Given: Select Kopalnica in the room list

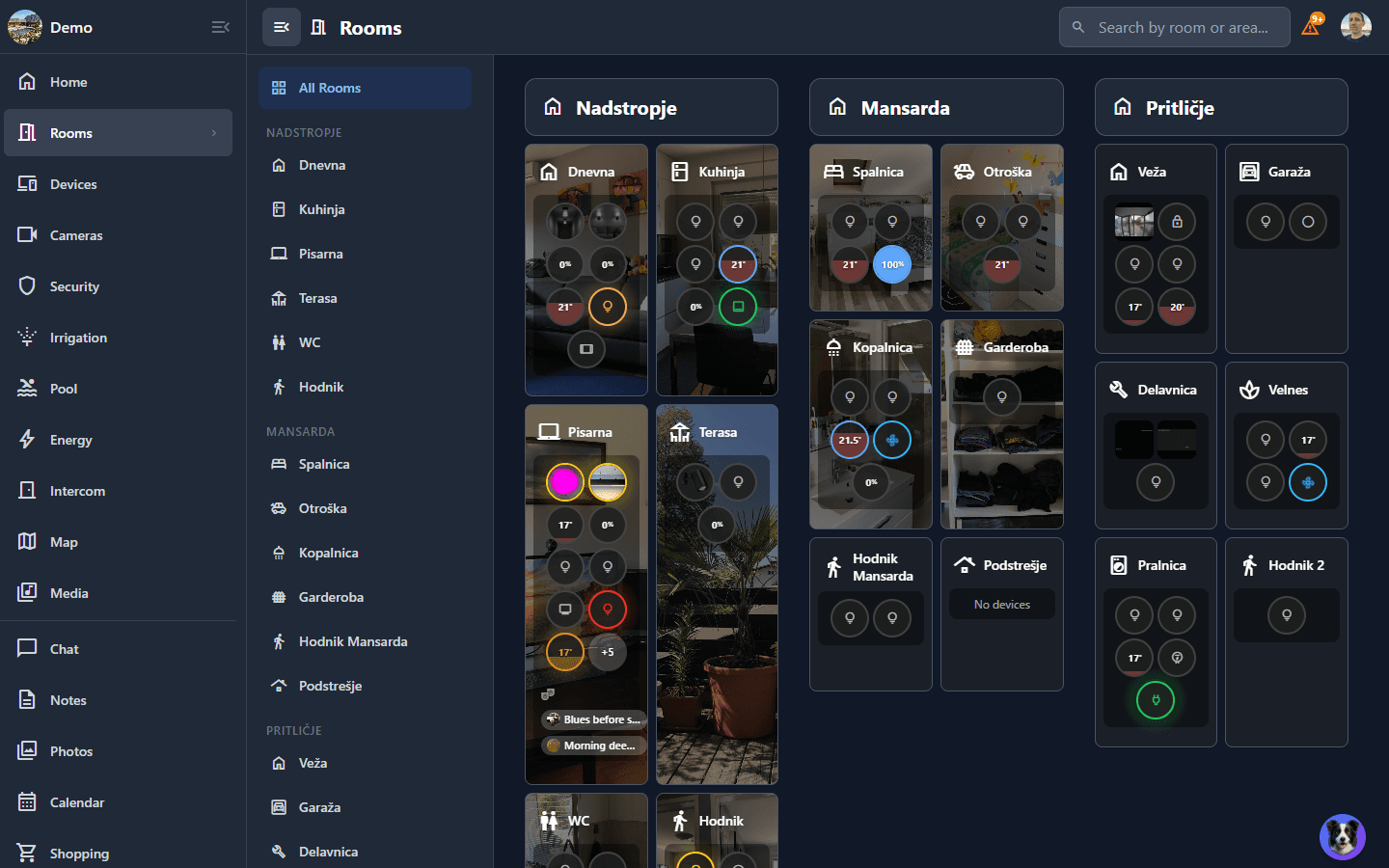Looking at the screenshot, I should coord(328,553).
